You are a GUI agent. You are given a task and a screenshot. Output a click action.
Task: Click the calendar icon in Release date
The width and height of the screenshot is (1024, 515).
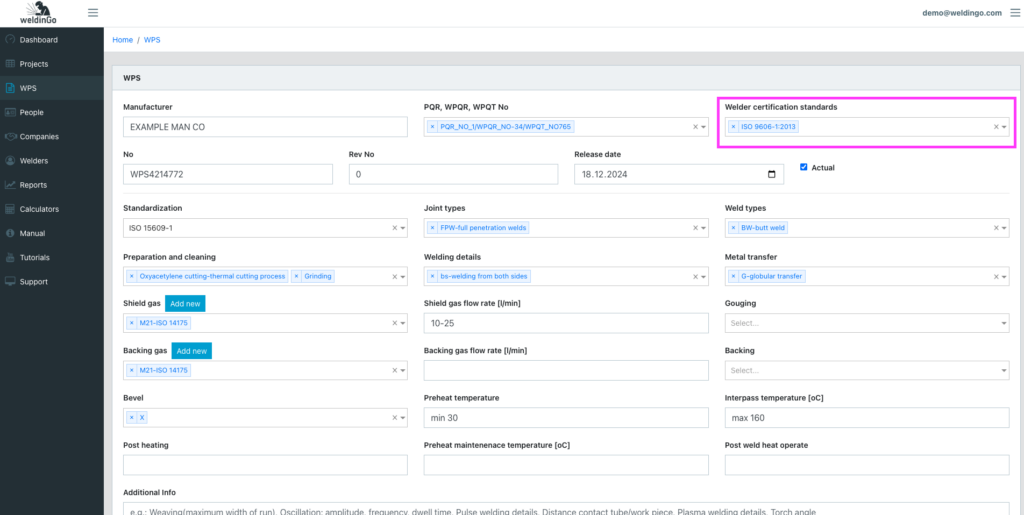pos(770,174)
